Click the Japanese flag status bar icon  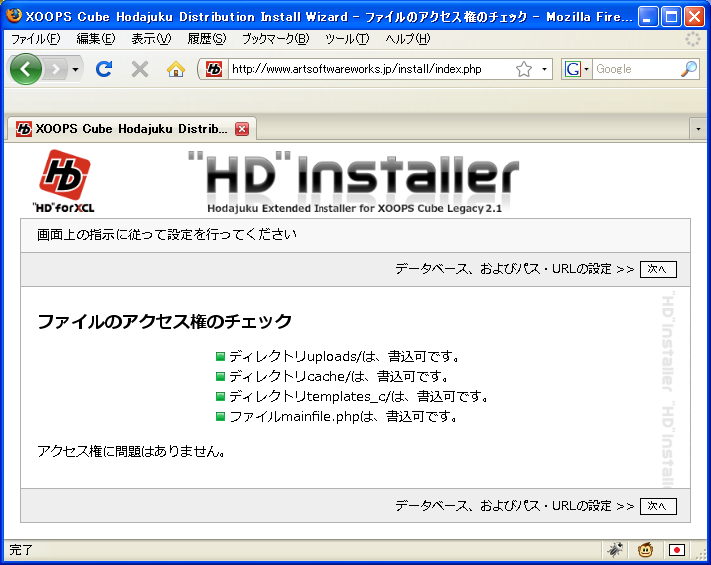pyautogui.click(x=677, y=549)
